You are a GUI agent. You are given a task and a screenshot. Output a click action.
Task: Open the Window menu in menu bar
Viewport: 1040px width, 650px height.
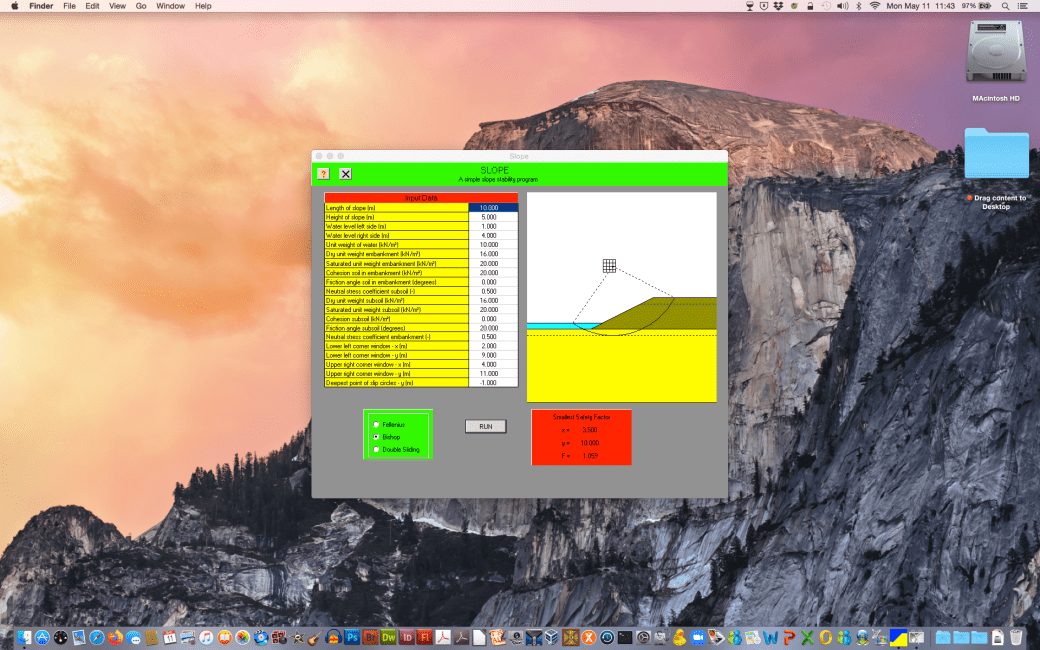(170, 6)
